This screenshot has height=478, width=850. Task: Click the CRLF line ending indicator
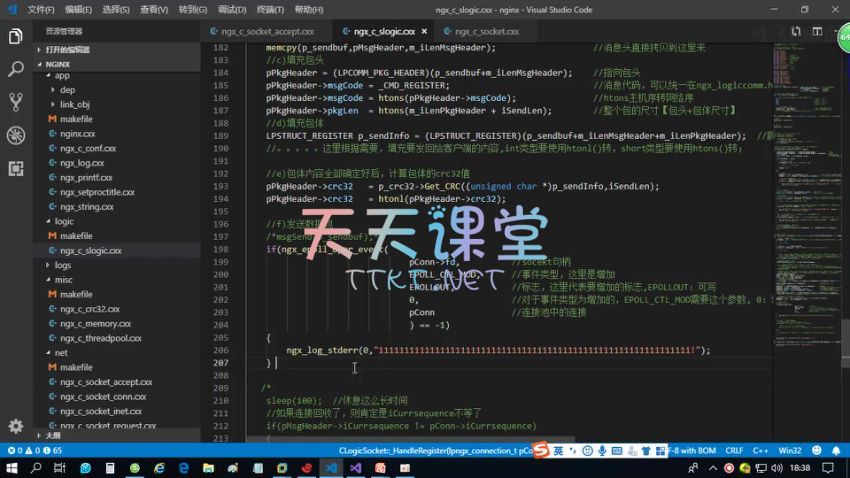pyautogui.click(x=734, y=451)
